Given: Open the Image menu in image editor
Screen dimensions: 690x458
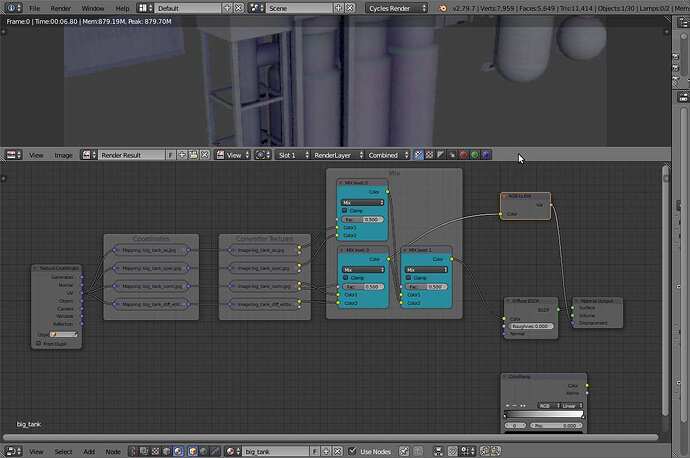Looking at the screenshot, I should click(63, 155).
